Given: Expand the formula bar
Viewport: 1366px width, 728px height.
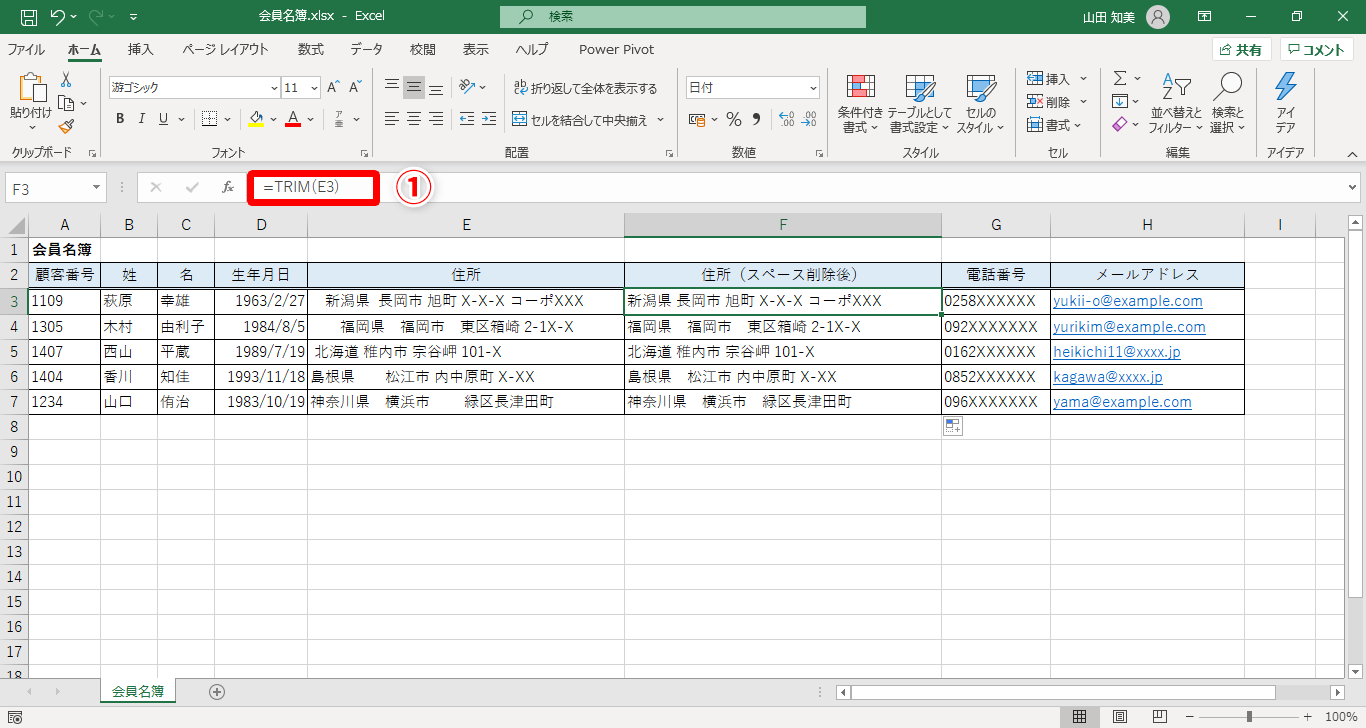Looking at the screenshot, I should point(1353,187).
